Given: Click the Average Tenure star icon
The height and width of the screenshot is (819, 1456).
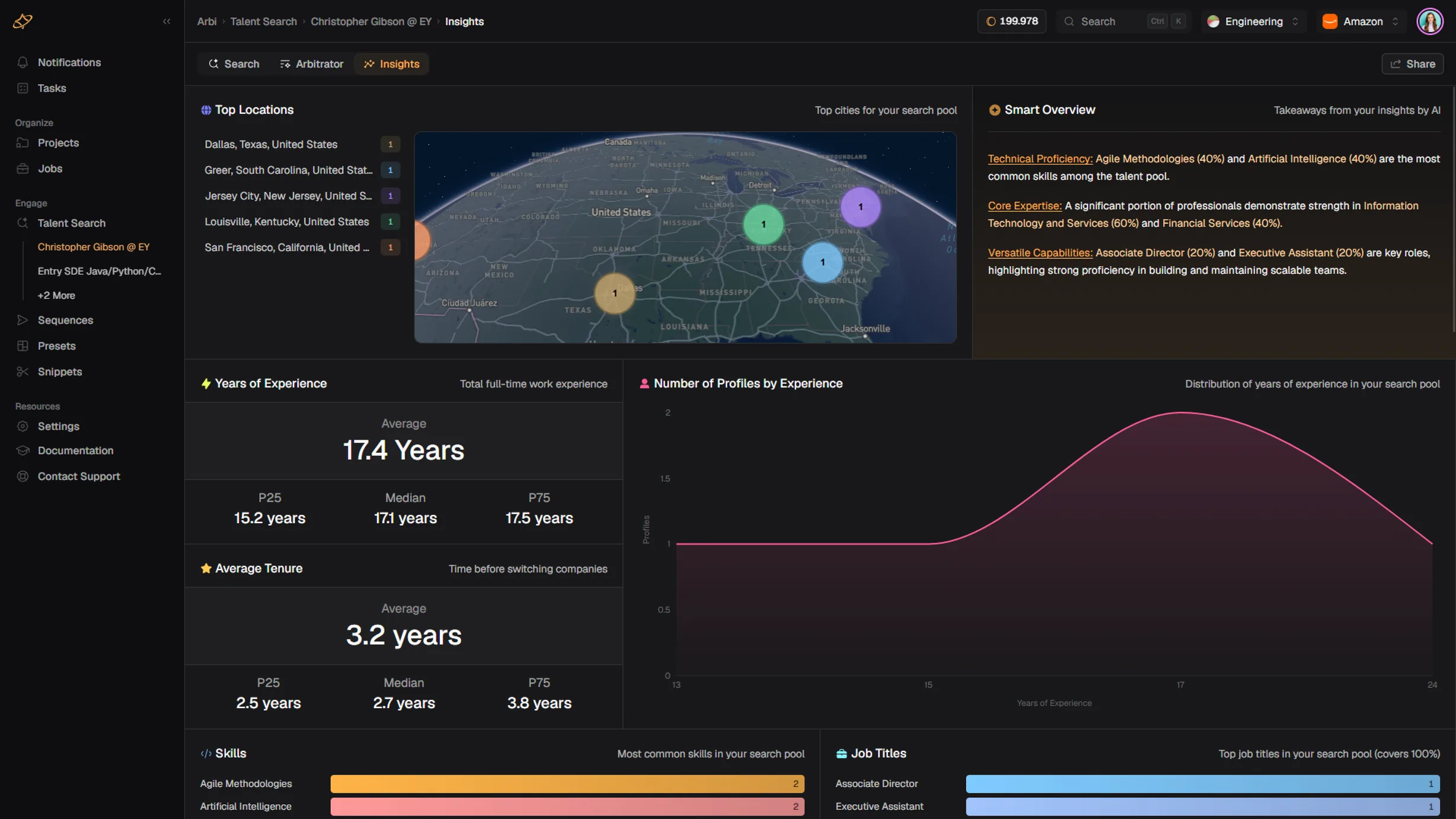Looking at the screenshot, I should [x=206, y=569].
